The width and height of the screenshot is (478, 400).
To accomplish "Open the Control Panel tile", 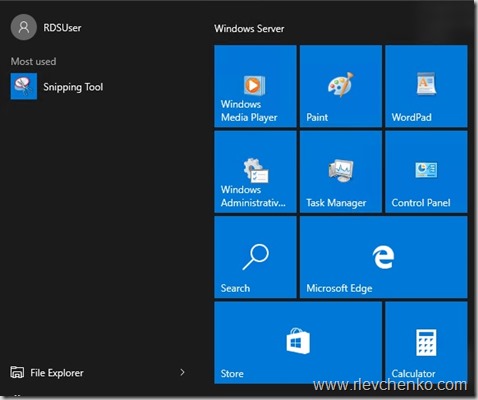I will click(x=426, y=172).
